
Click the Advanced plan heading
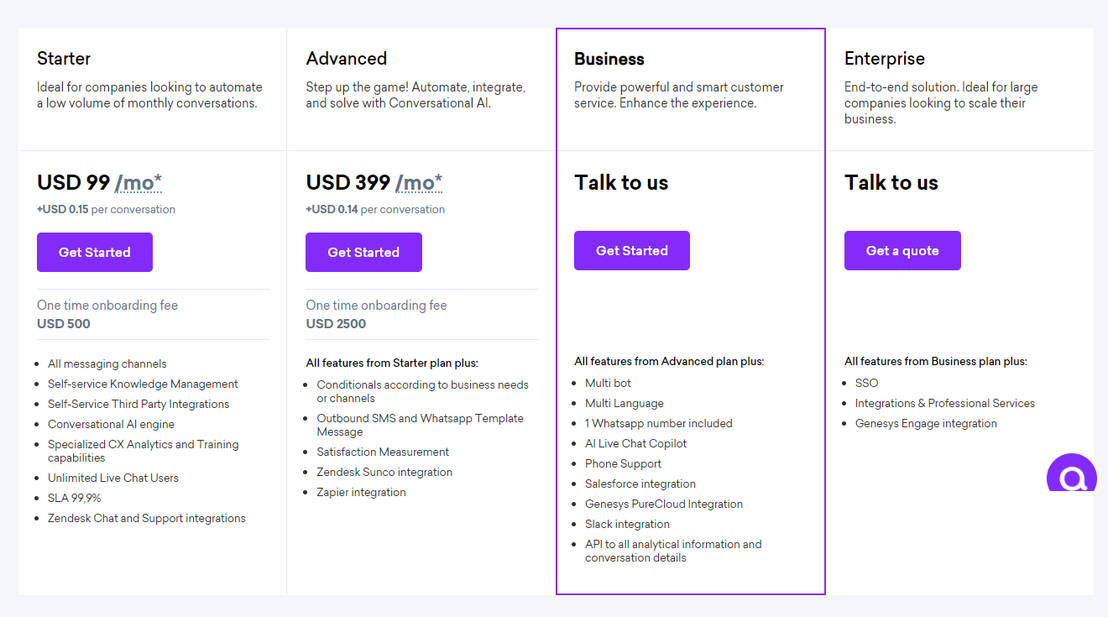347,58
